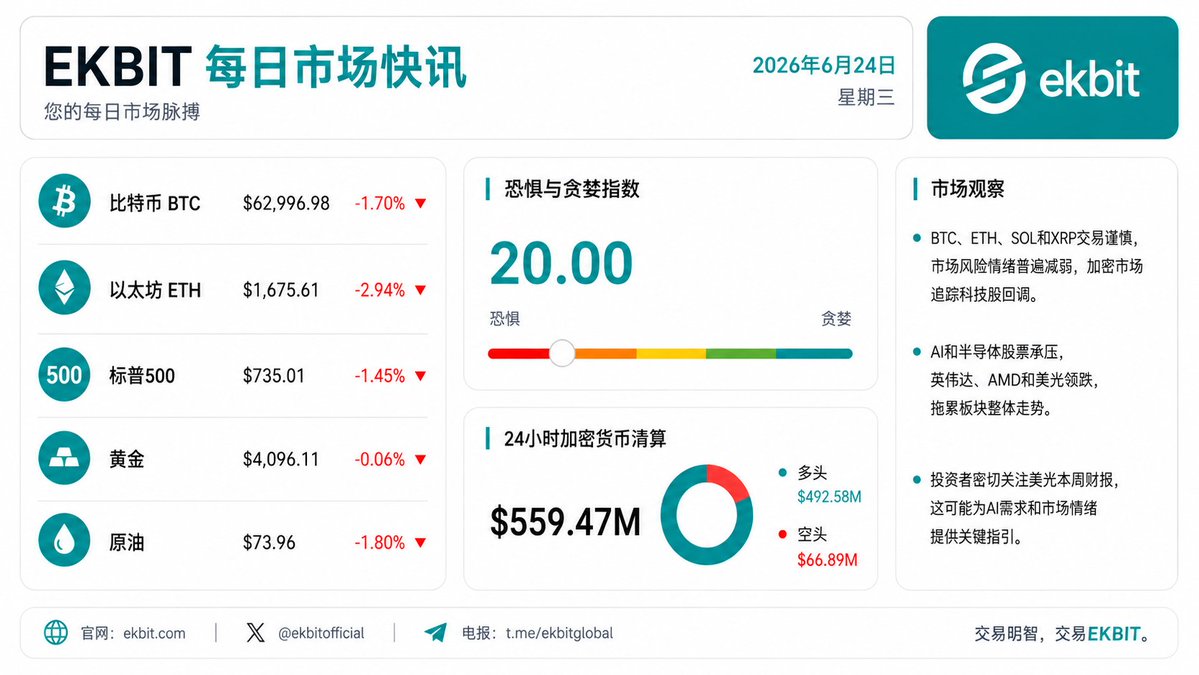Click the -0.06% change for 黄金
The width and height of the screenshot is (1199, 675).
[379, 459]
